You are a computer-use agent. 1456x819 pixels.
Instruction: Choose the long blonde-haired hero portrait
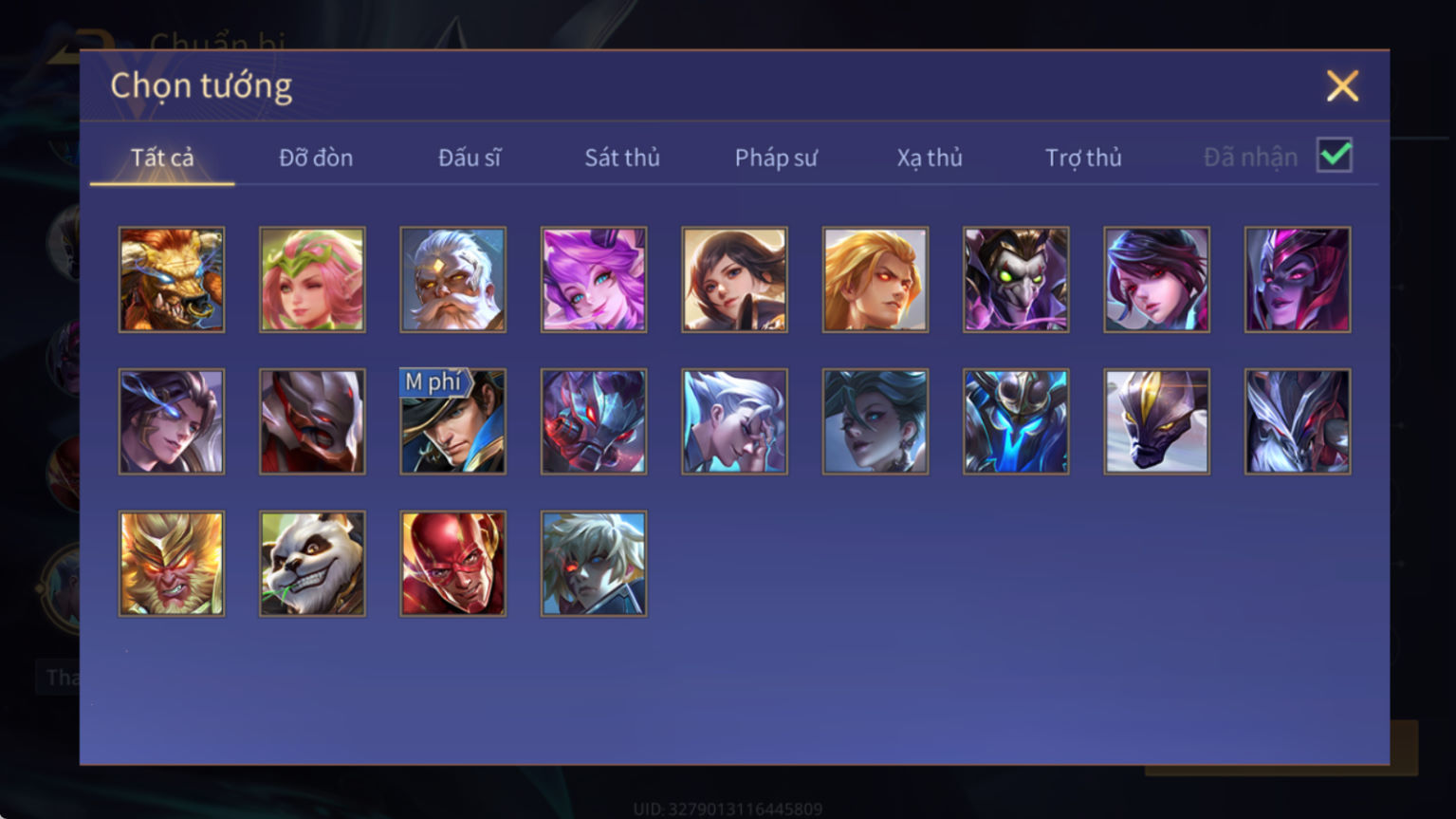click(x=875, y=279)
